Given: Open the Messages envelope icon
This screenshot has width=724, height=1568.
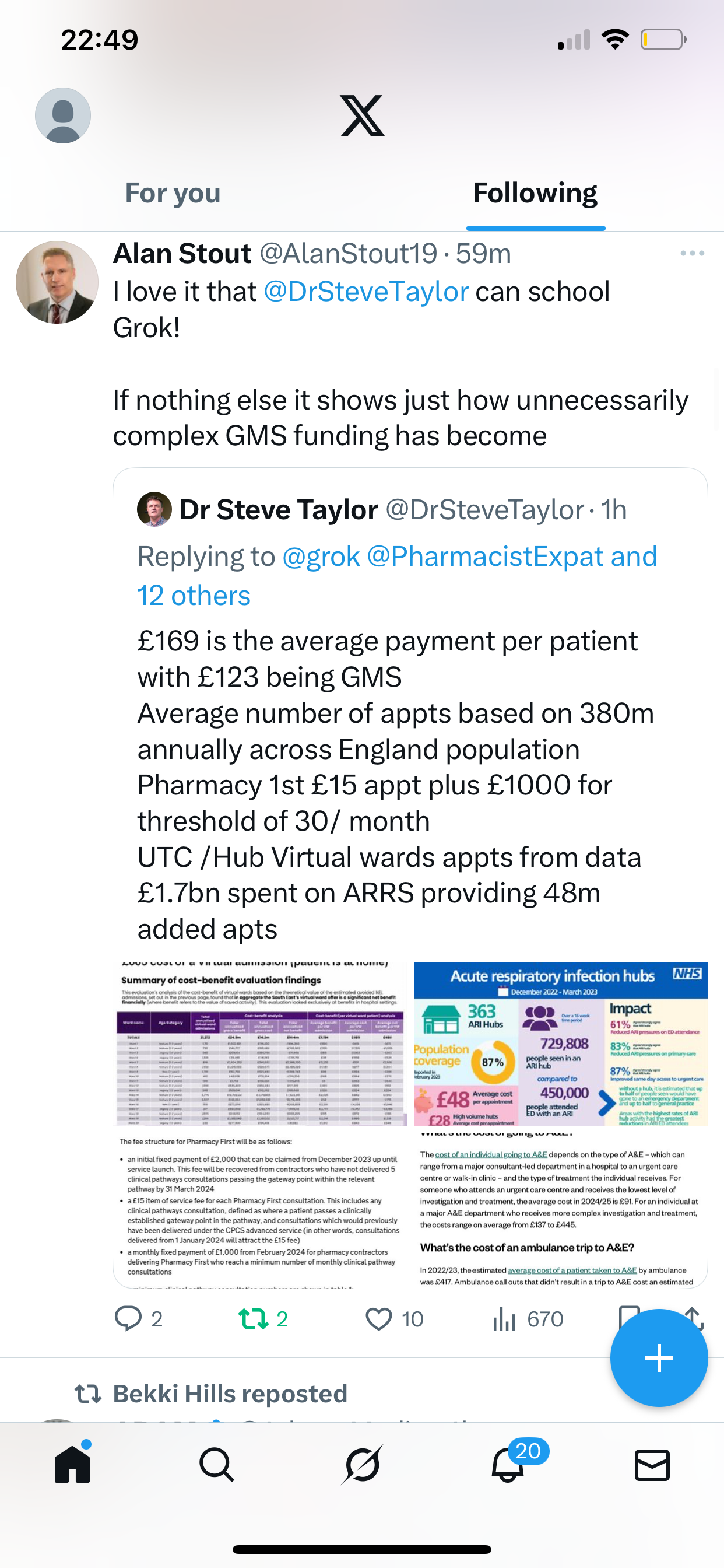Looking at the screenshot, I should click(652, 1465).
